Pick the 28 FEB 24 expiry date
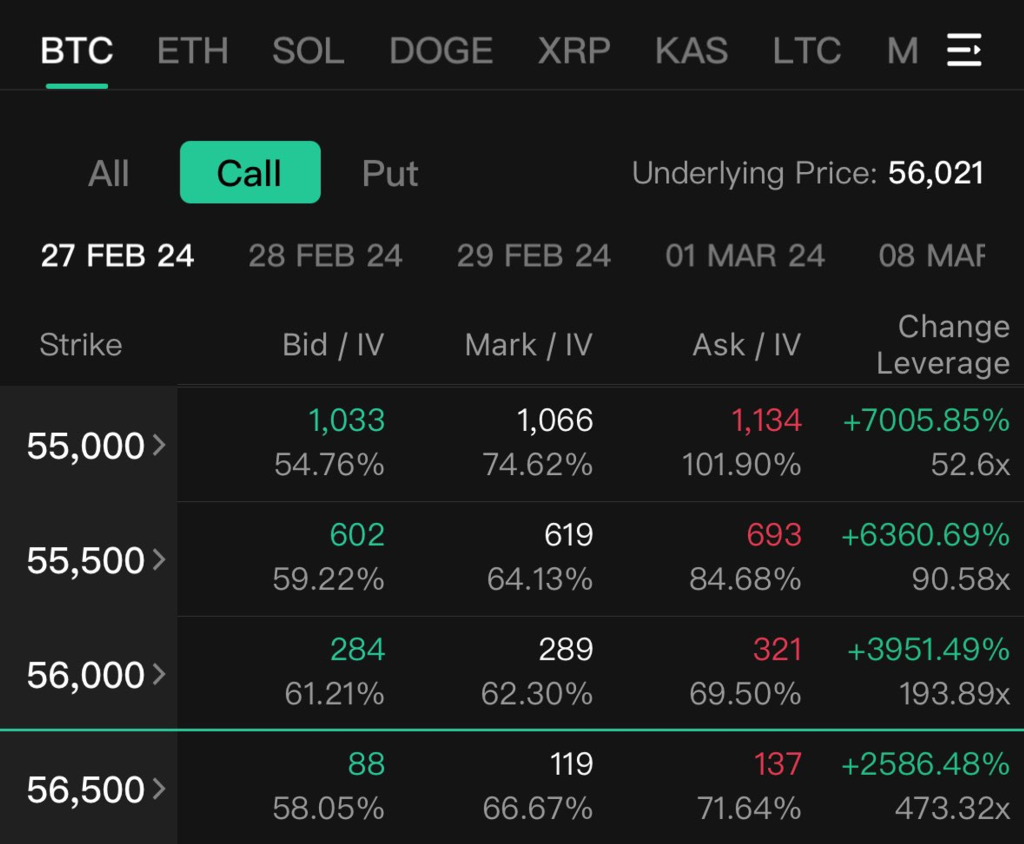The height and width of the screenshot is (844, 1024). point(325,256)
